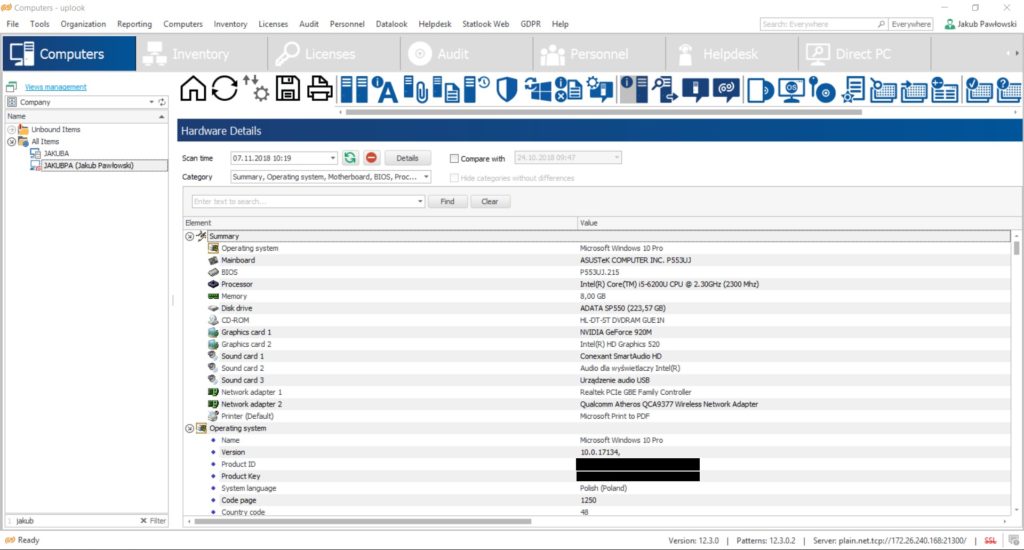Open the File menu

[12, 24]
